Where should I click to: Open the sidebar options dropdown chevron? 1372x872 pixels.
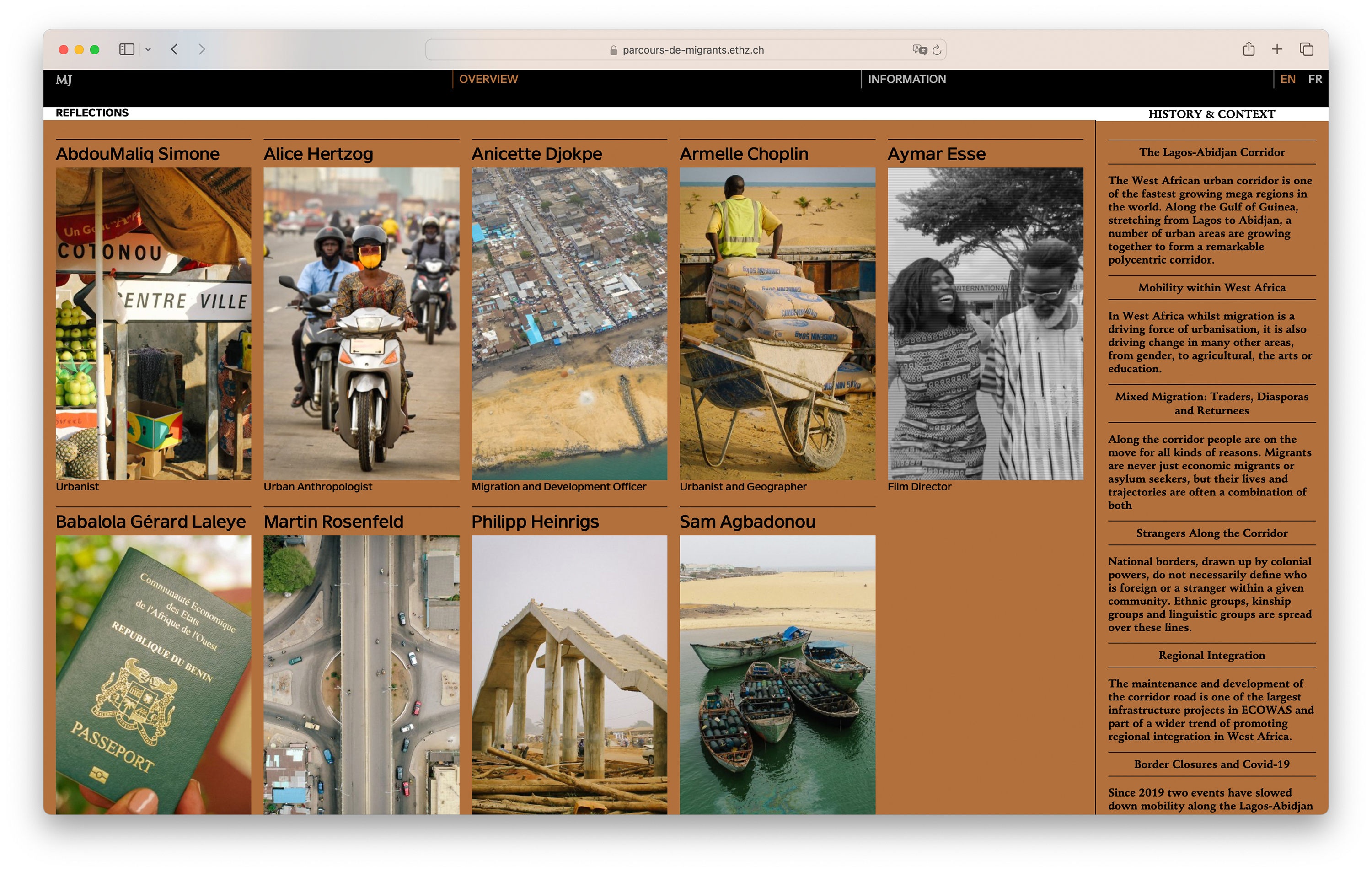148,49
